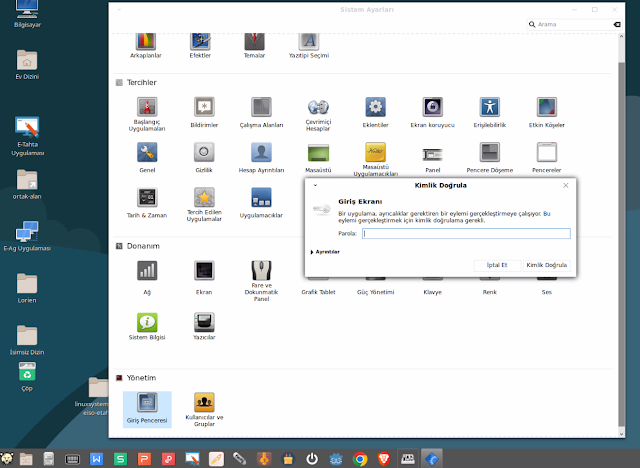
Task: Click the Parola password field
Action: coord(466,233)
